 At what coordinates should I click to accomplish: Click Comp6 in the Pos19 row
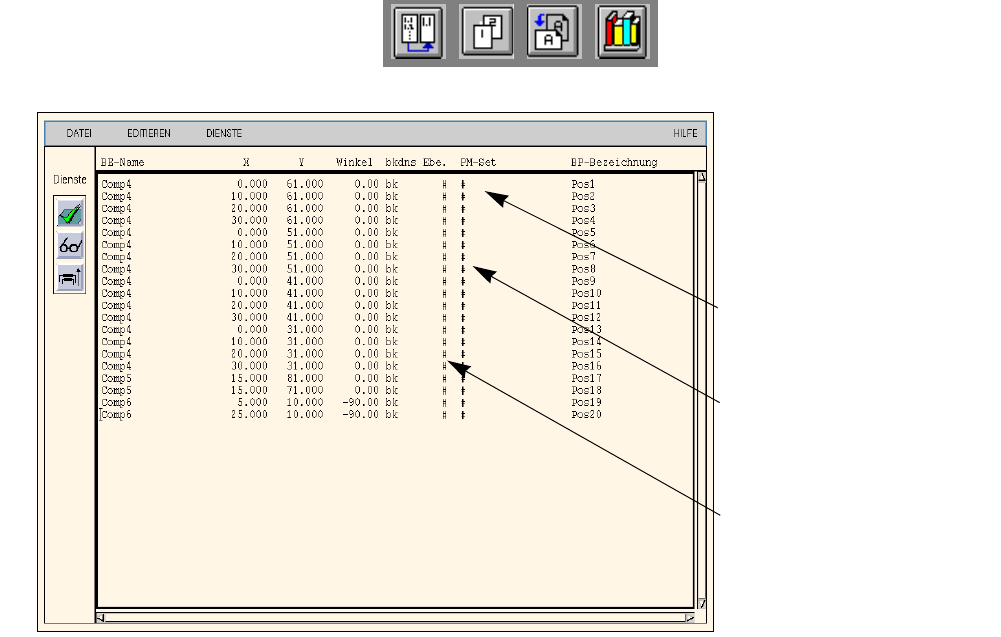tap(116, 403)
